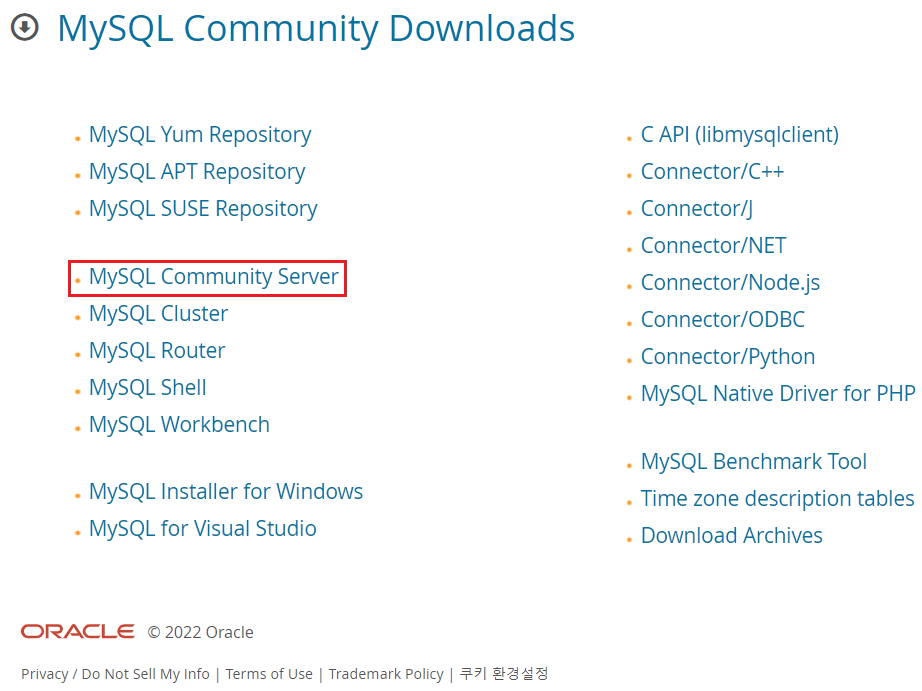Open MySQL Shell link
The width and height of the screenshot is (922, 691).
[148, 388]
